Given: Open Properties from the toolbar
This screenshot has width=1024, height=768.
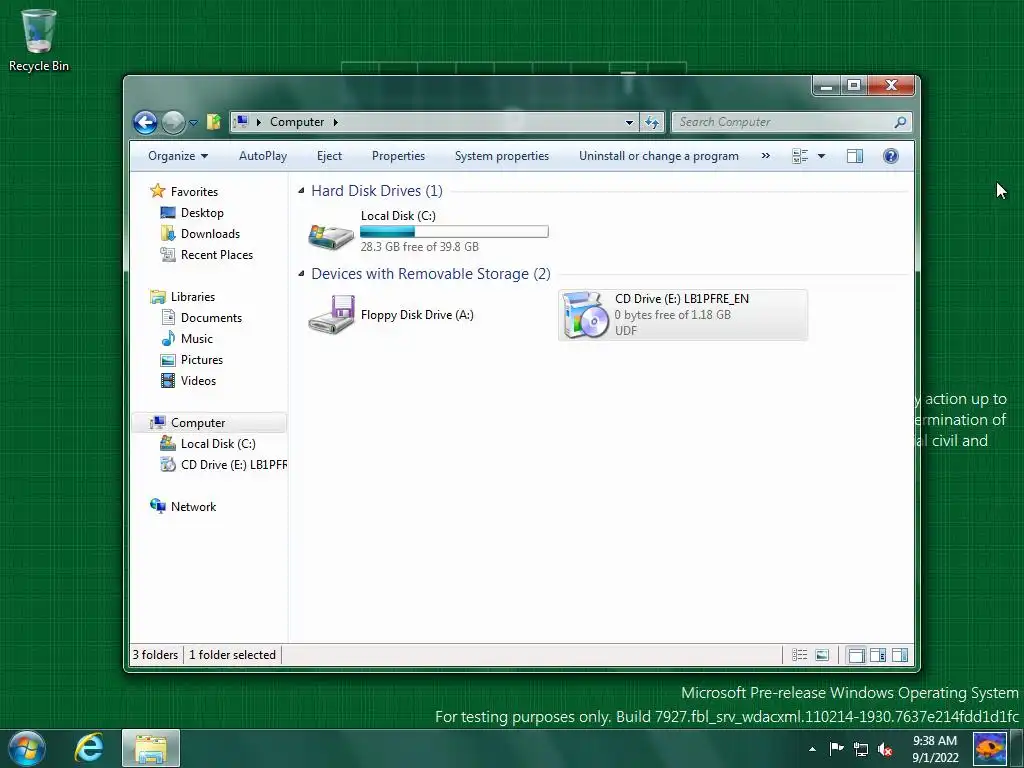Looking at the screenshot, I should tap(398, 156).
